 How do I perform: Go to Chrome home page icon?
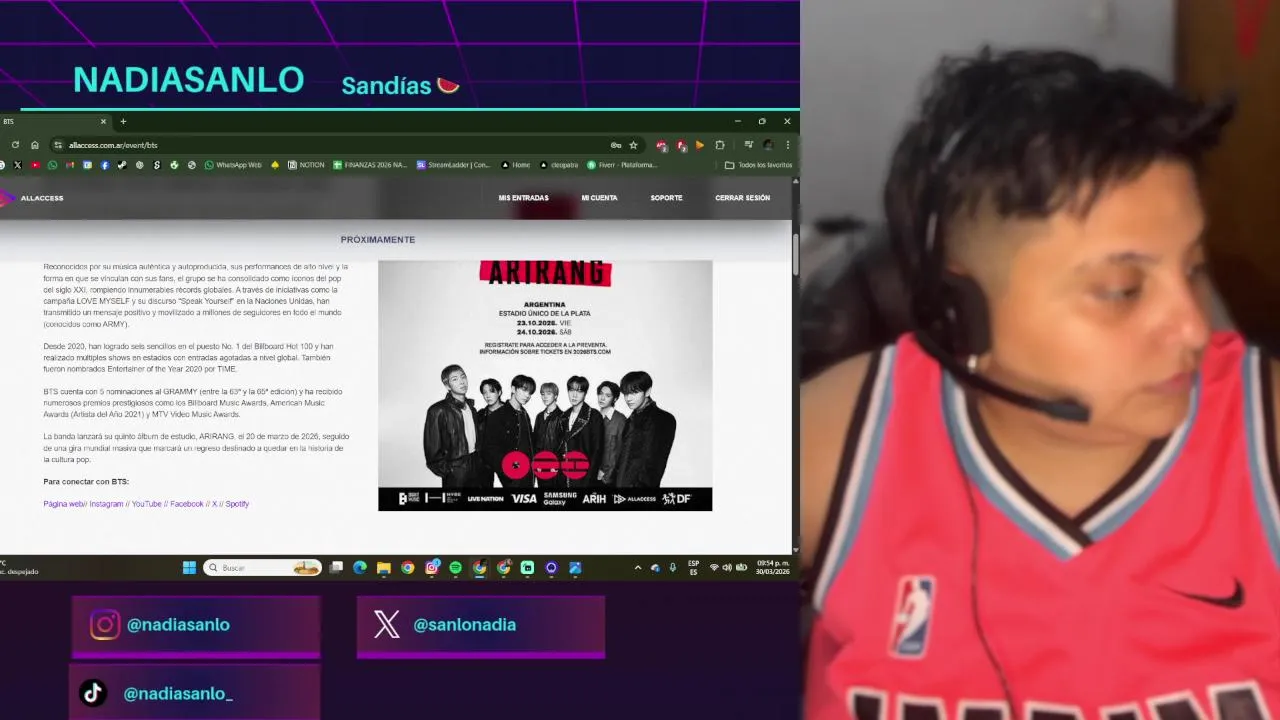[x=35, y=145]
